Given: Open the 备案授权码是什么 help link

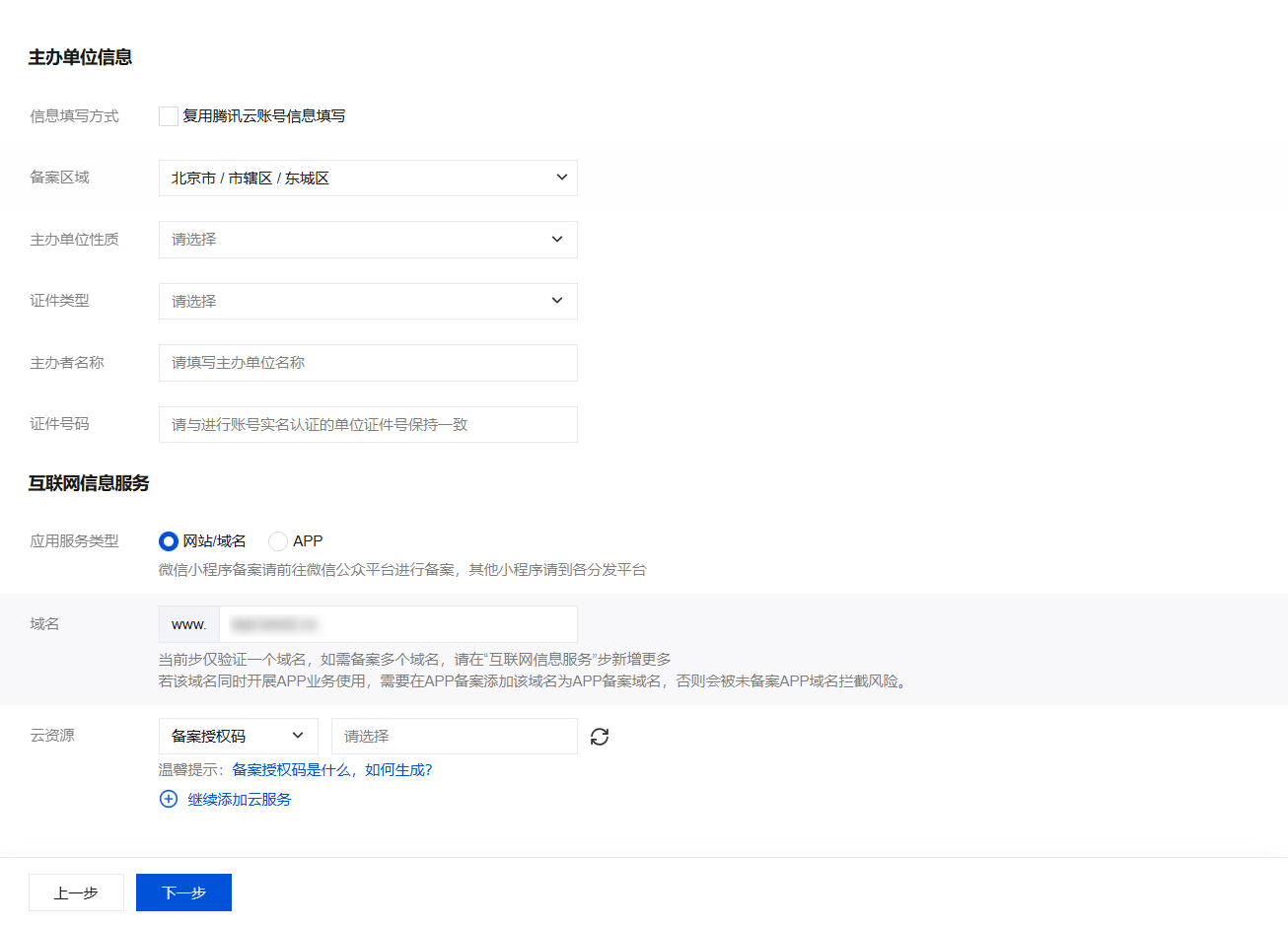Looking at the screenshot, I should point(291,770).
